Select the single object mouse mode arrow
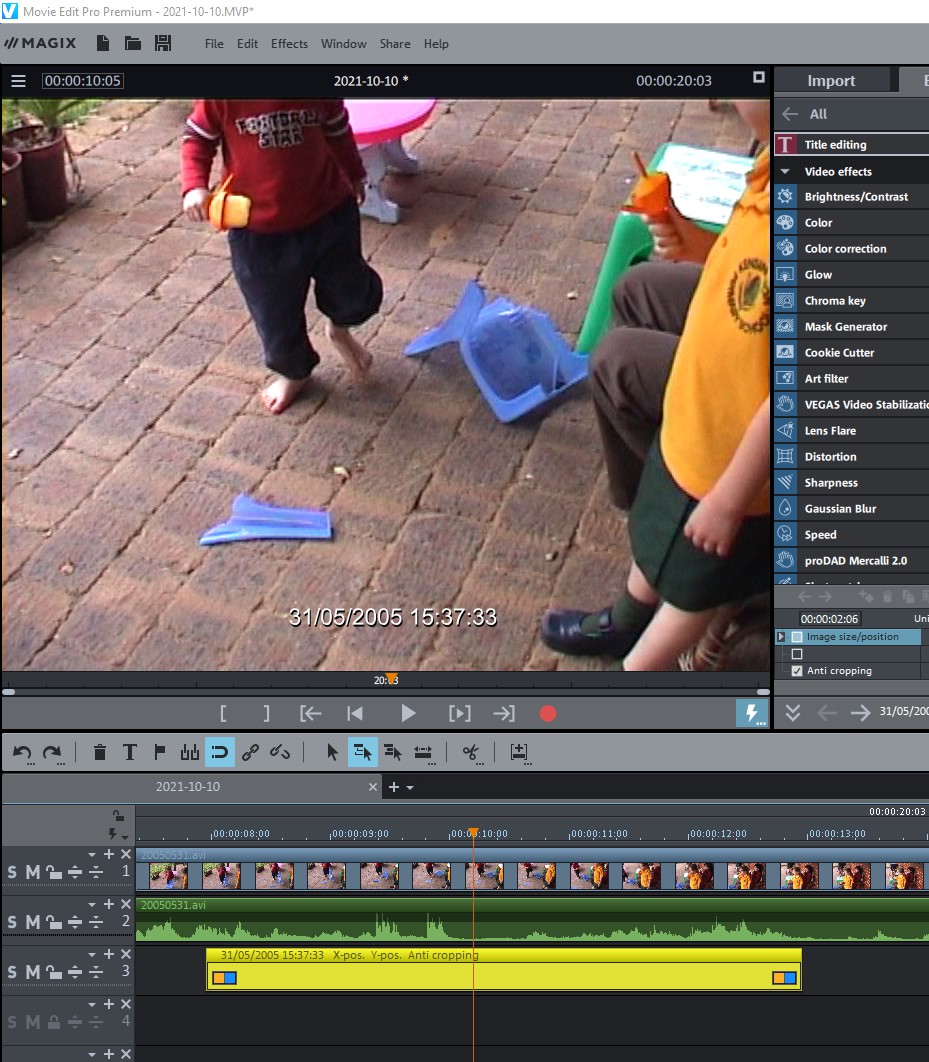Image resolution: width=929 pixels, height=1062 pixels. point(333,753)
